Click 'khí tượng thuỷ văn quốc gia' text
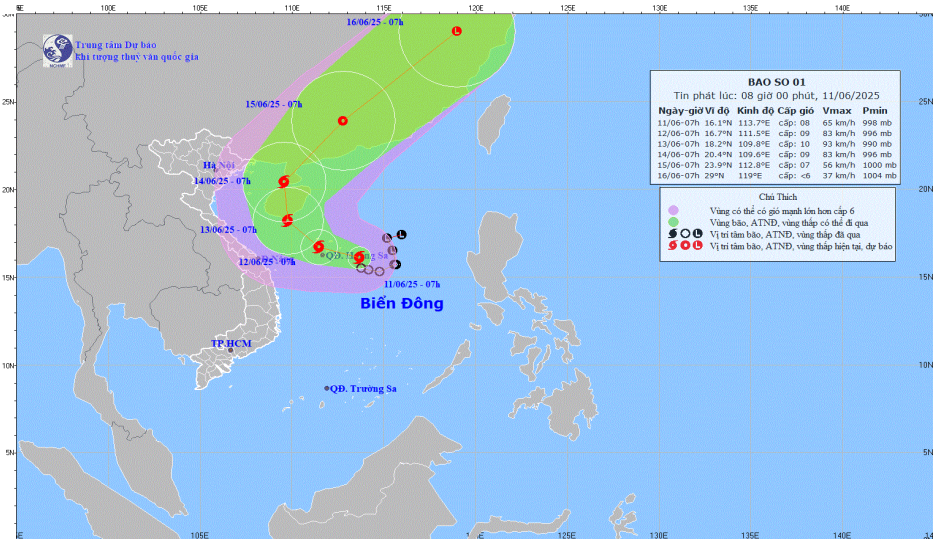Viewport: 947px width, 549px height. click(x=136, y=57)
